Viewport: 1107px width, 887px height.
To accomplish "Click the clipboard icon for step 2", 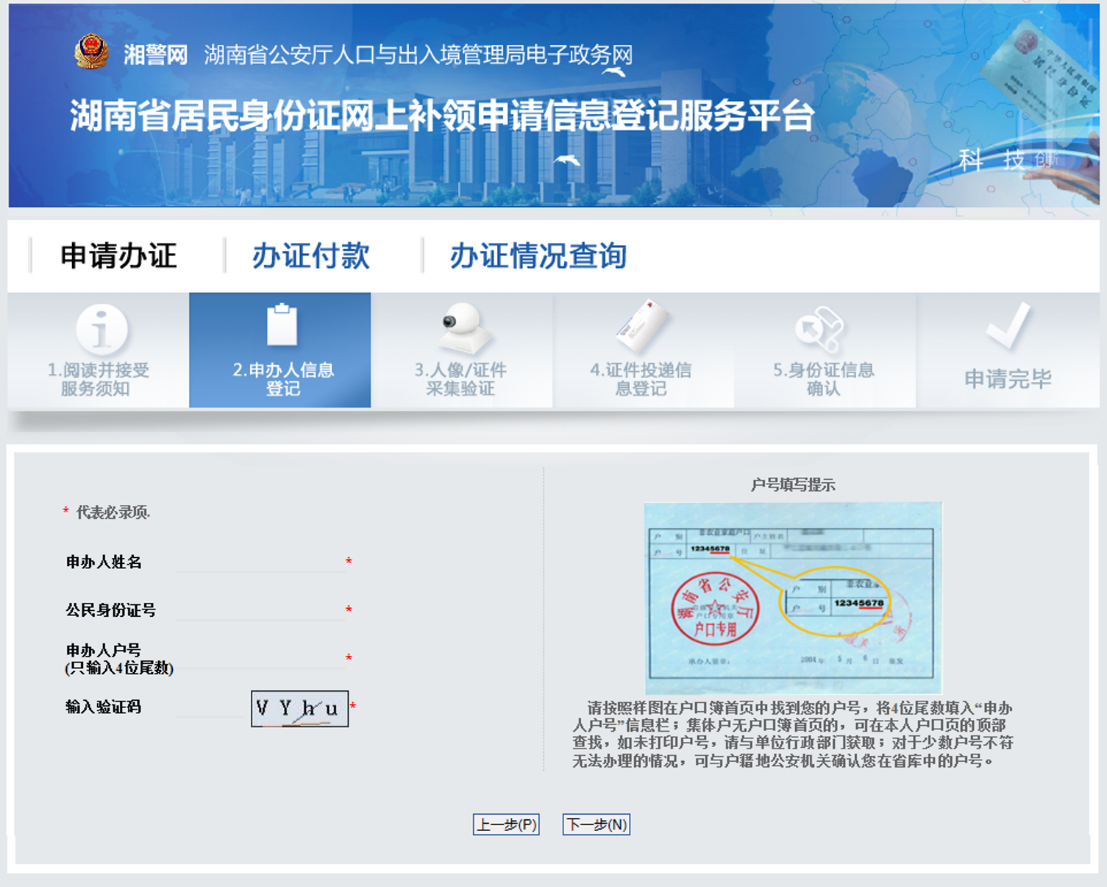I will (x=282, y=325).
